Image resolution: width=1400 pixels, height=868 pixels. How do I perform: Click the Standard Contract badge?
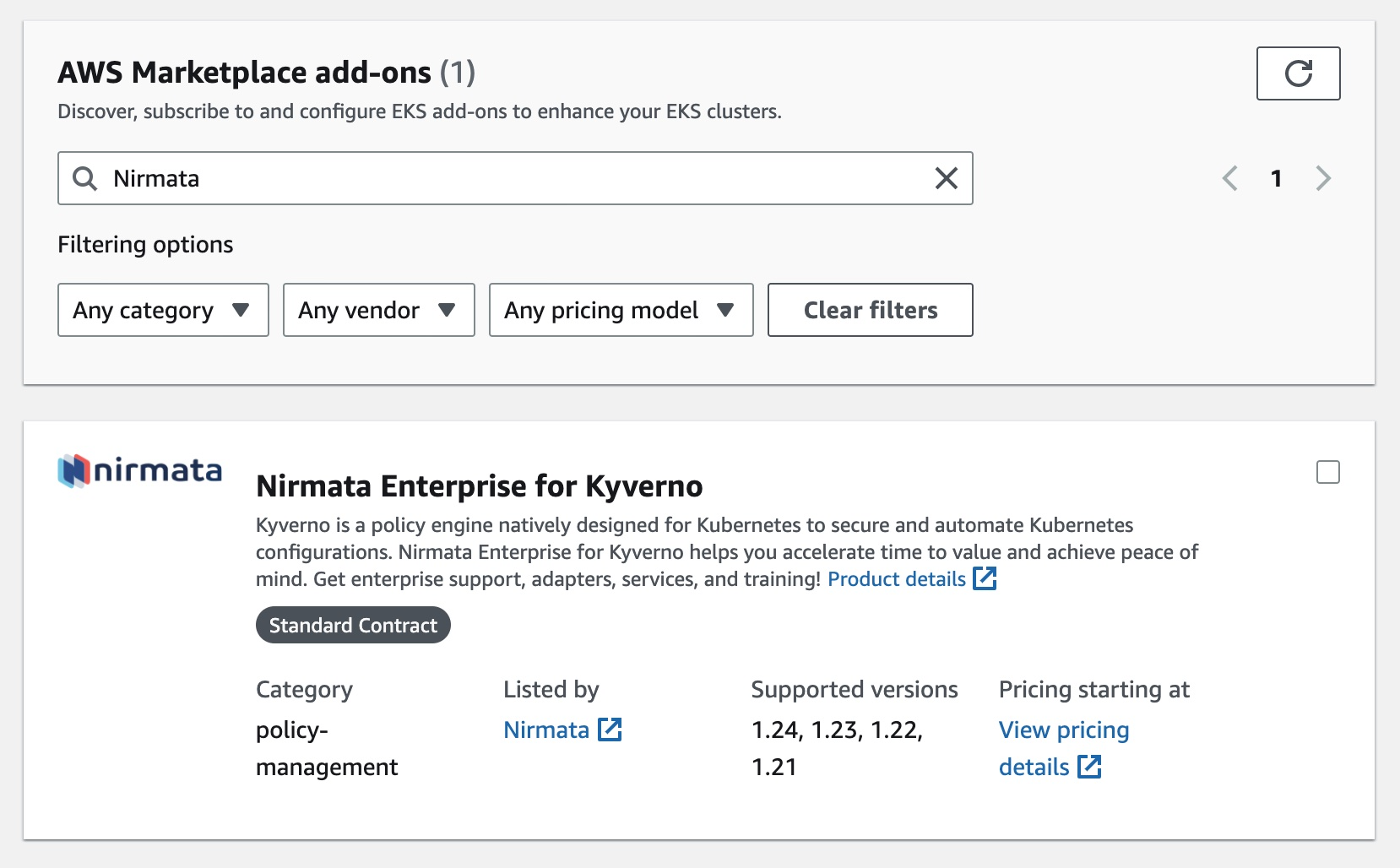(x=353, y=625)
